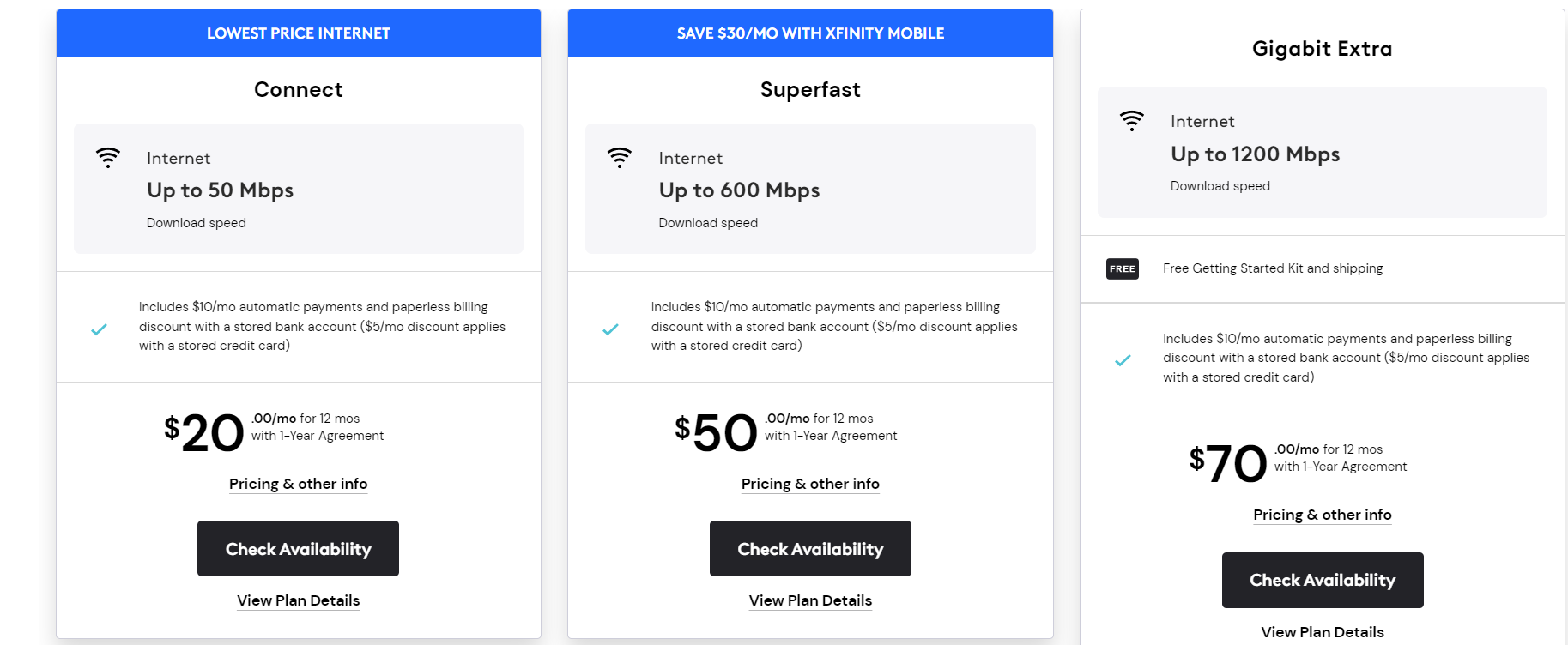Click the FREE badge next to Getting Started Kit
Viewport: 1568px width, 645px height.
[1122, 268]
